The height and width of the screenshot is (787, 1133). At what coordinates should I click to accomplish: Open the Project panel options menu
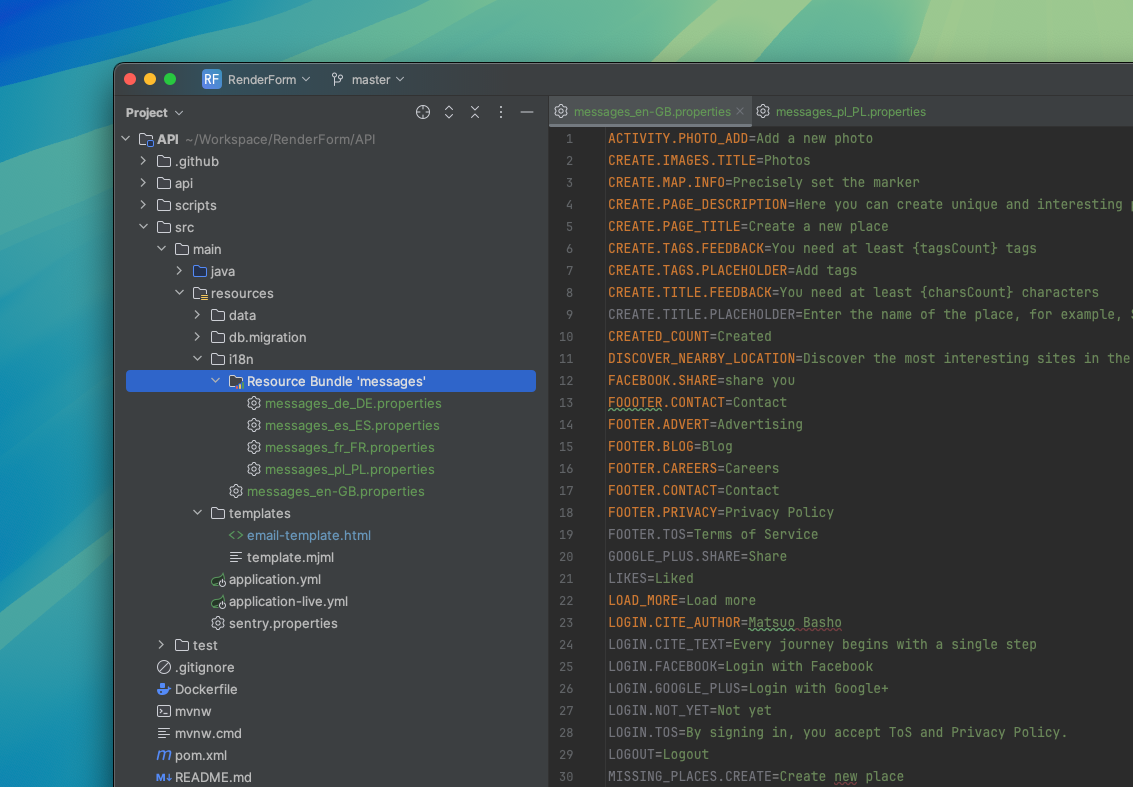501,112
